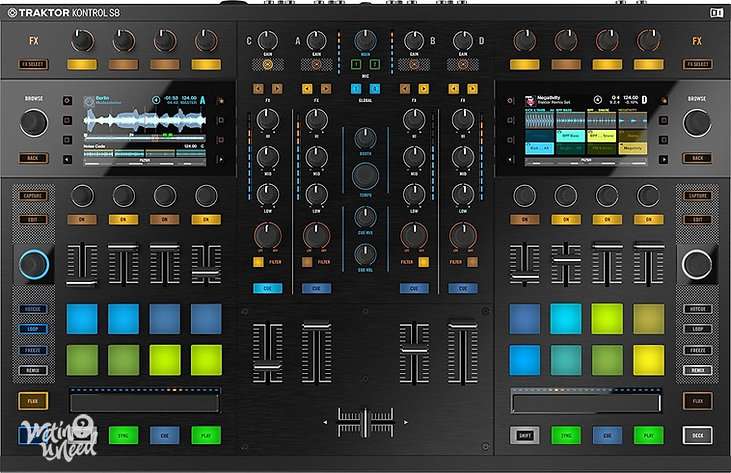Click channel D input source button under Gain
This screenshot has height=473, width=731.
462,65
